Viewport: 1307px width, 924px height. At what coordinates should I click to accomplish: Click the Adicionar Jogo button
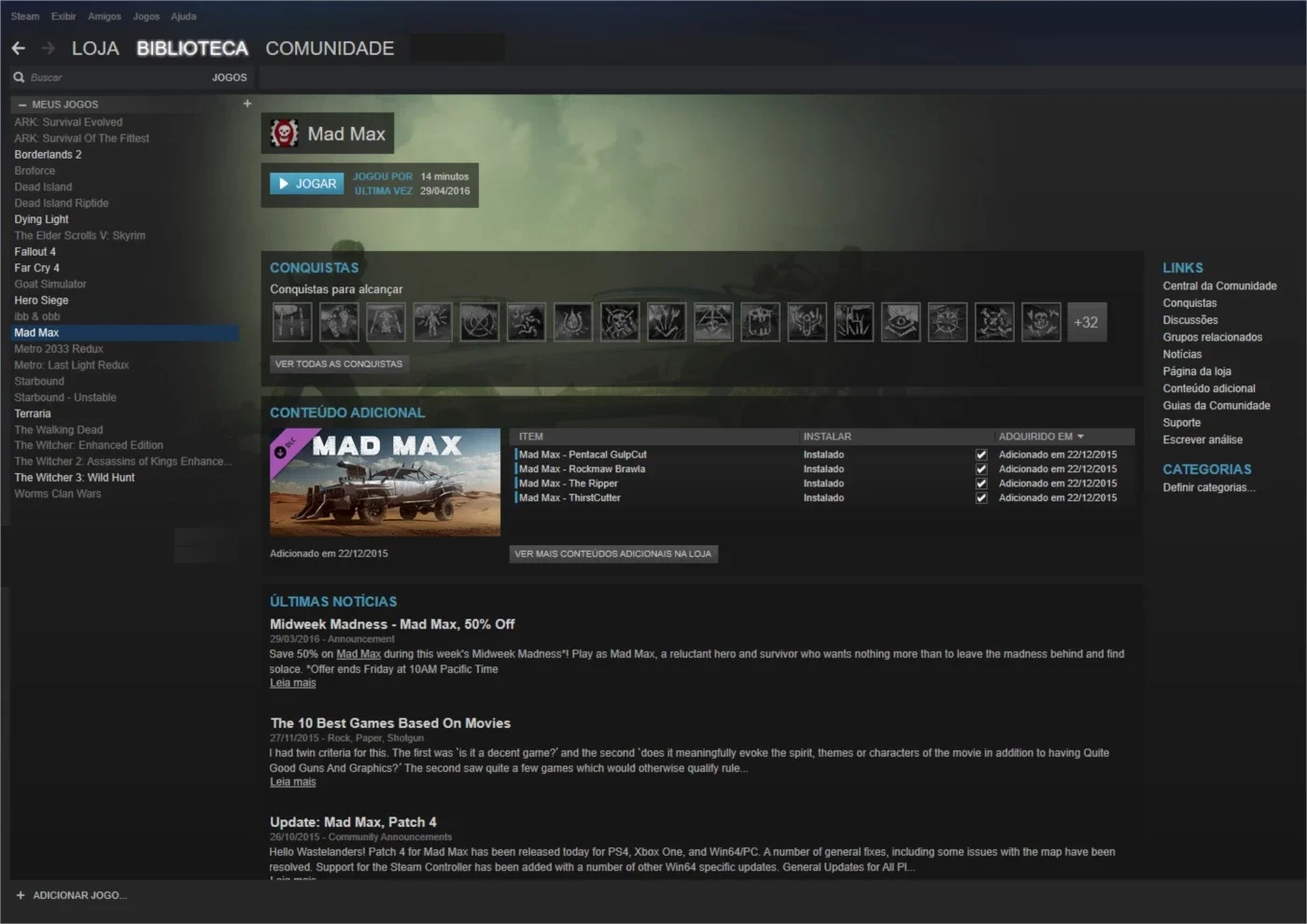click(x=79, y=895)
